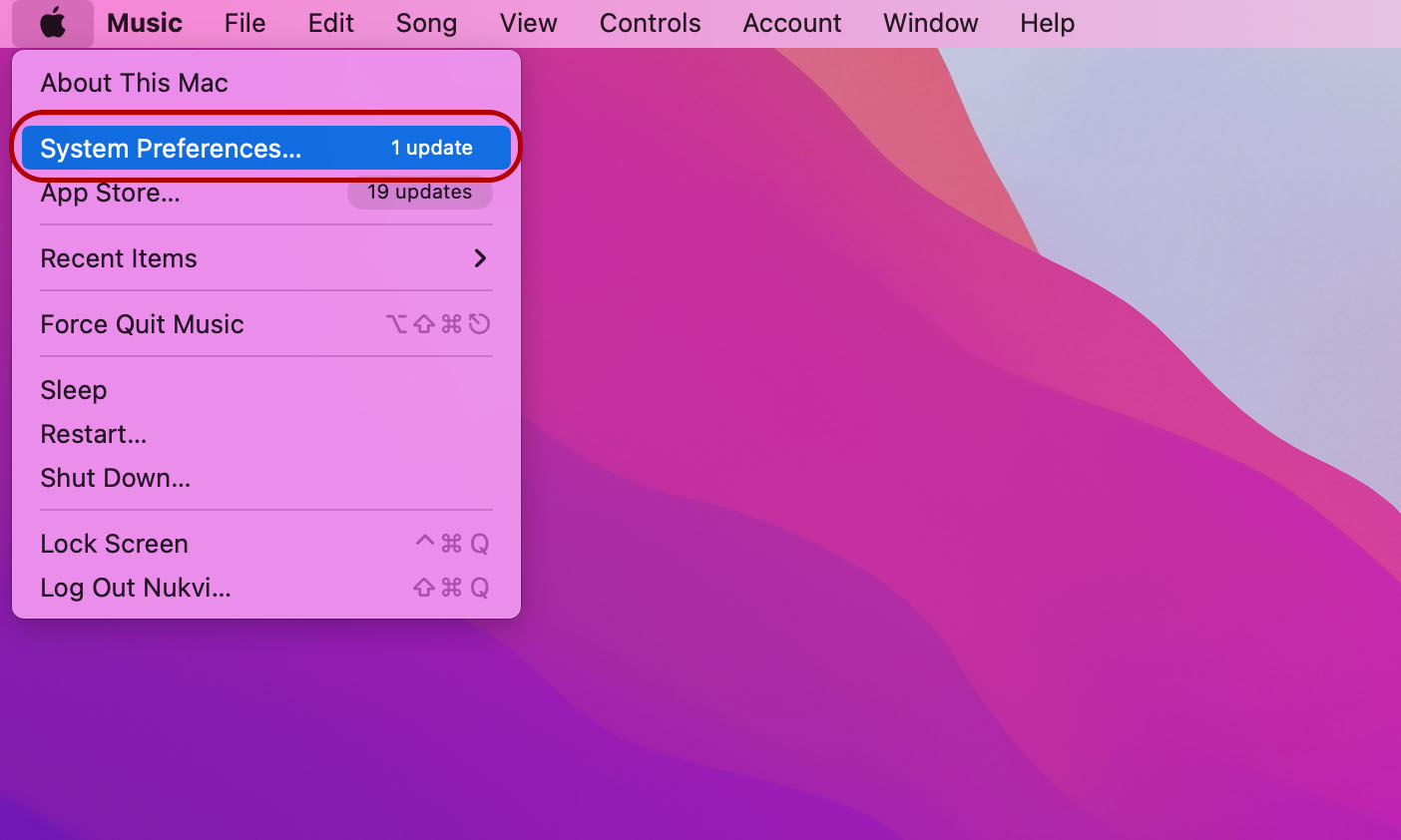Choose the App Store menu entry
Screen dimensions: 1401x840
point(110,195)
